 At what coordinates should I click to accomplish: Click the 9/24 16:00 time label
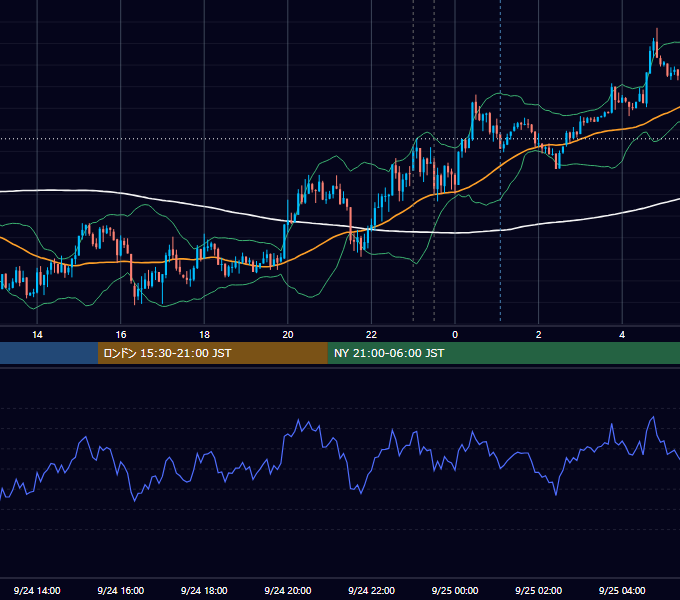(121, 590)
